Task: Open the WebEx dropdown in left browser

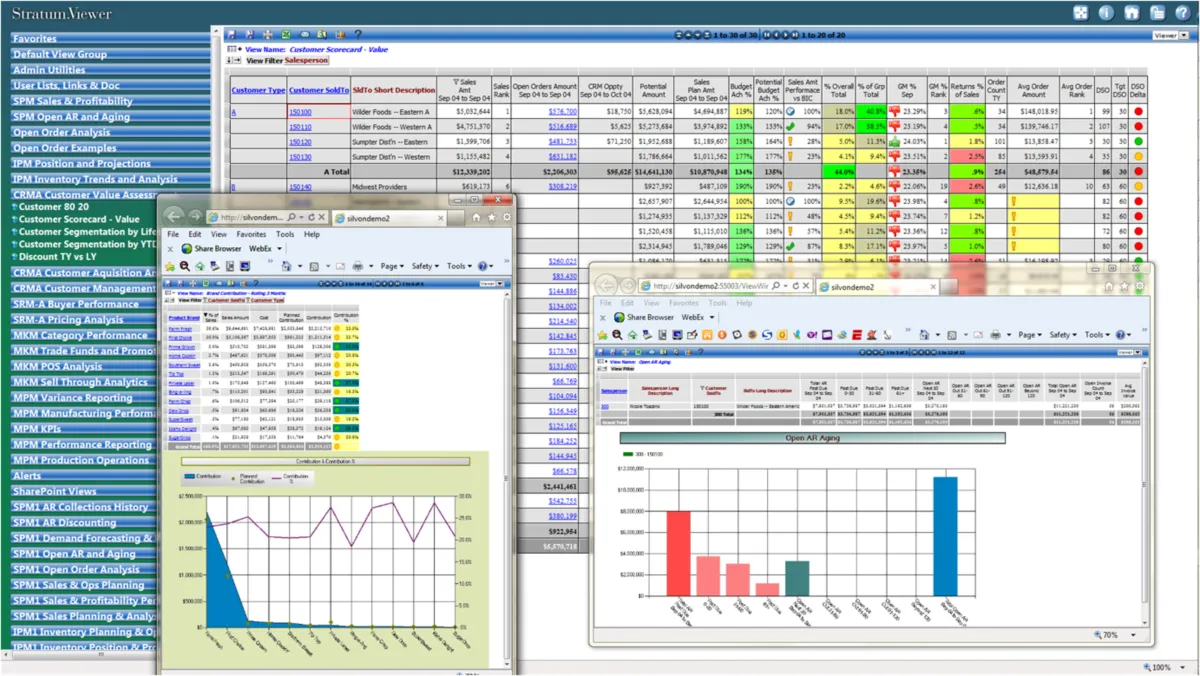Action: coord(264,249)
